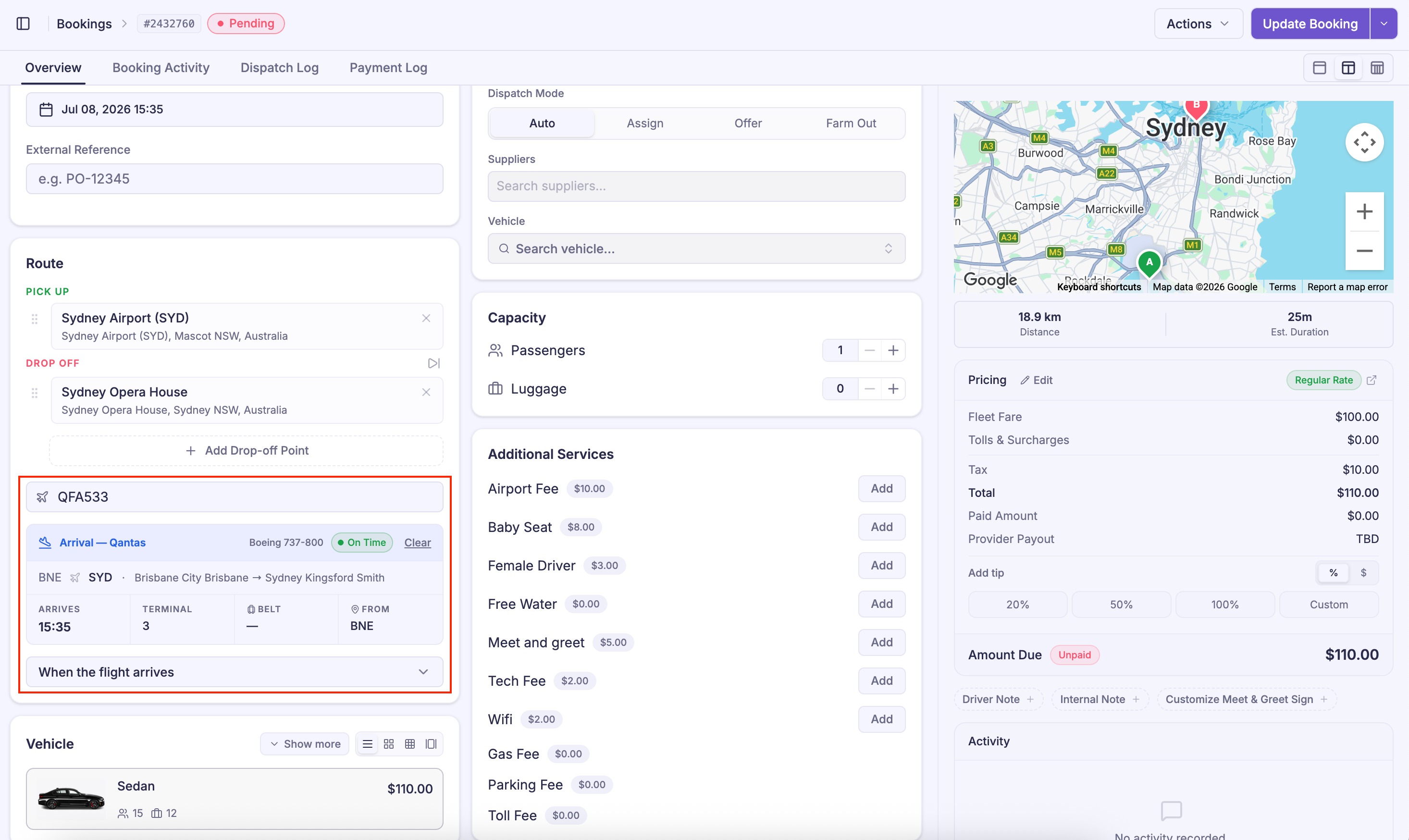The image size is (1409, 840).
Task: Select Offer dispatch mode
Action: 748,124
